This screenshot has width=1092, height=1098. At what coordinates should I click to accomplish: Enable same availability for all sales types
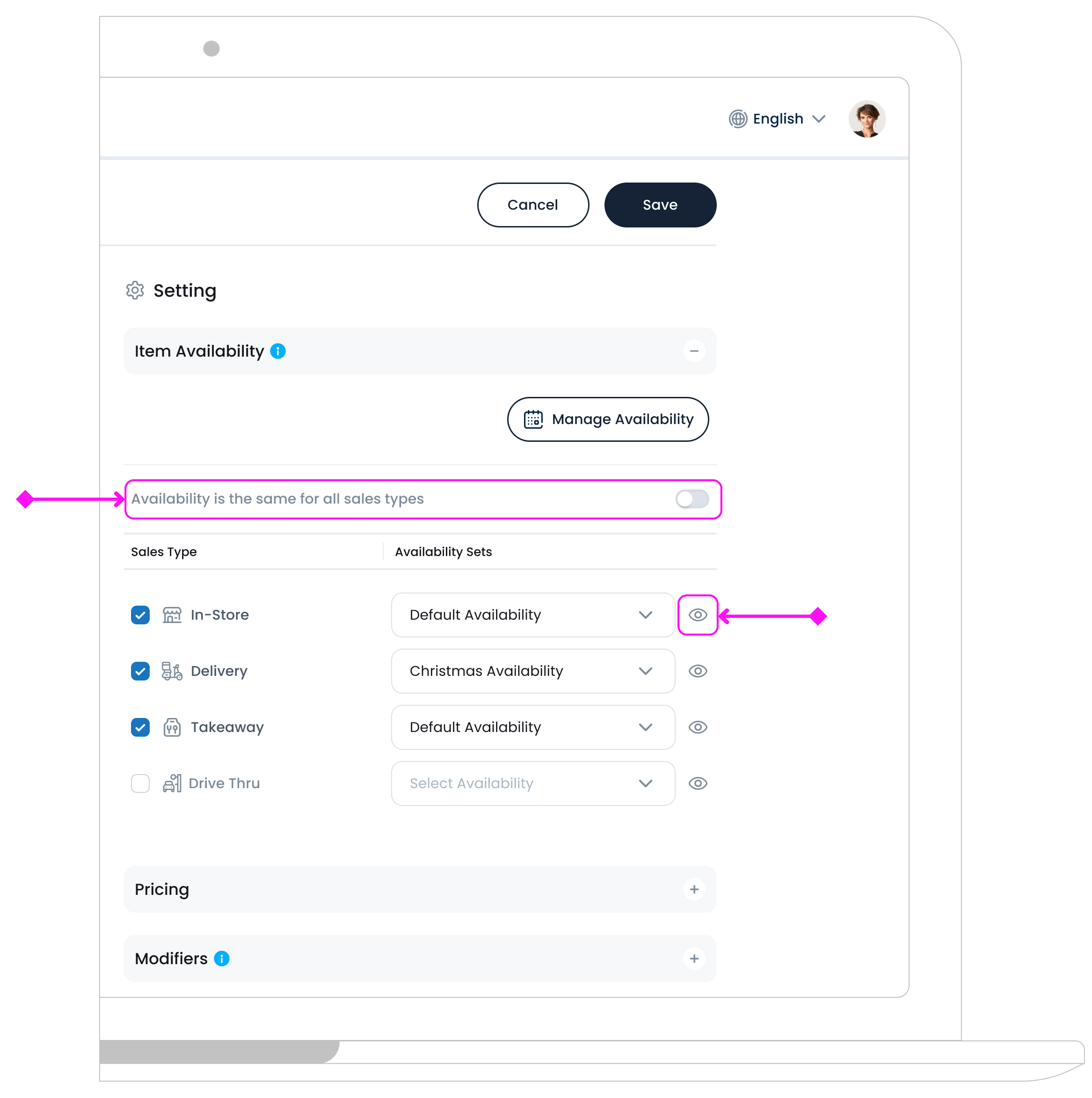692,499
